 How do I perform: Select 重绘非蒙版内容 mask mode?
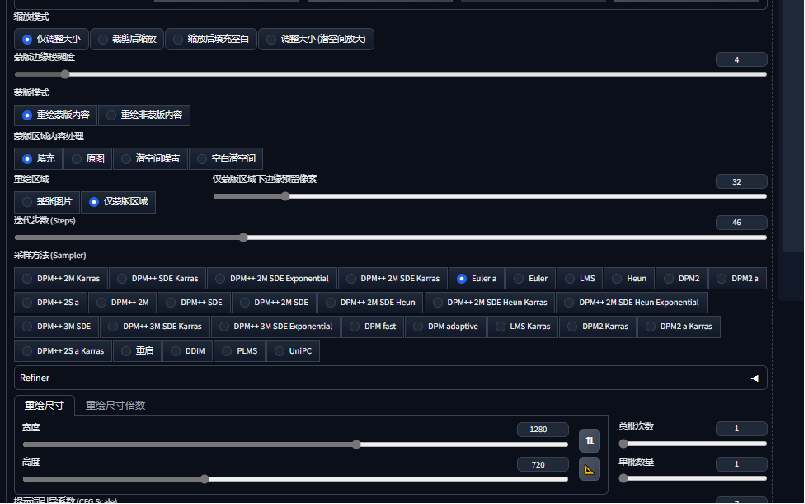click(x=144, y=115)
